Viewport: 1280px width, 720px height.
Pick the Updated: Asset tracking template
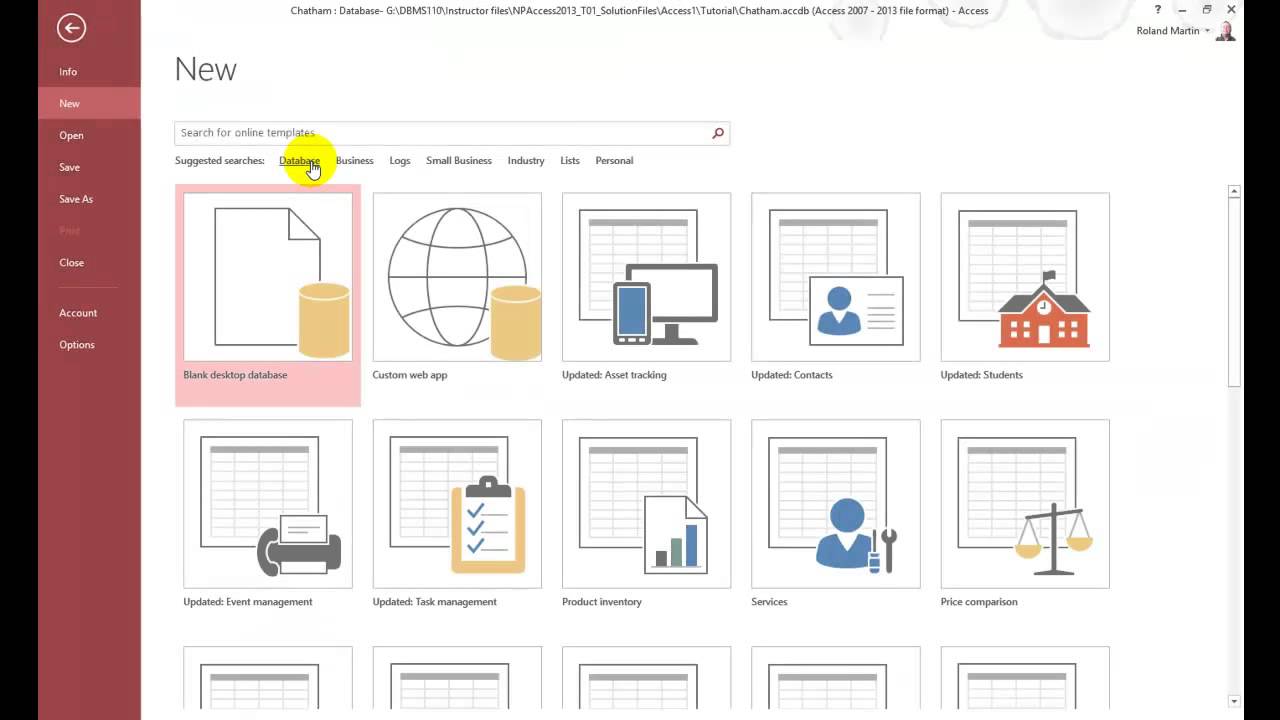click(646, 289)
